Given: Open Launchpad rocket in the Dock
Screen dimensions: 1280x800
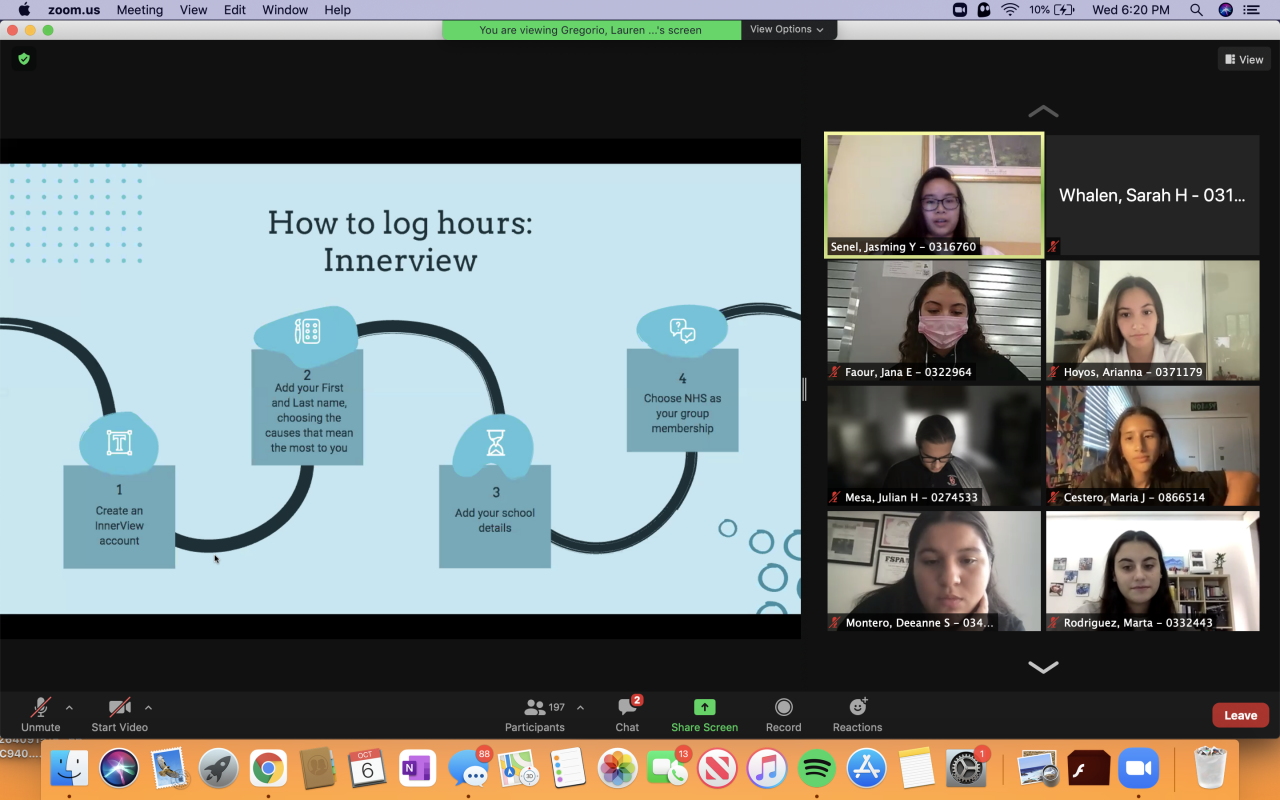Looking at the screenshot, I should coord(218,768).
